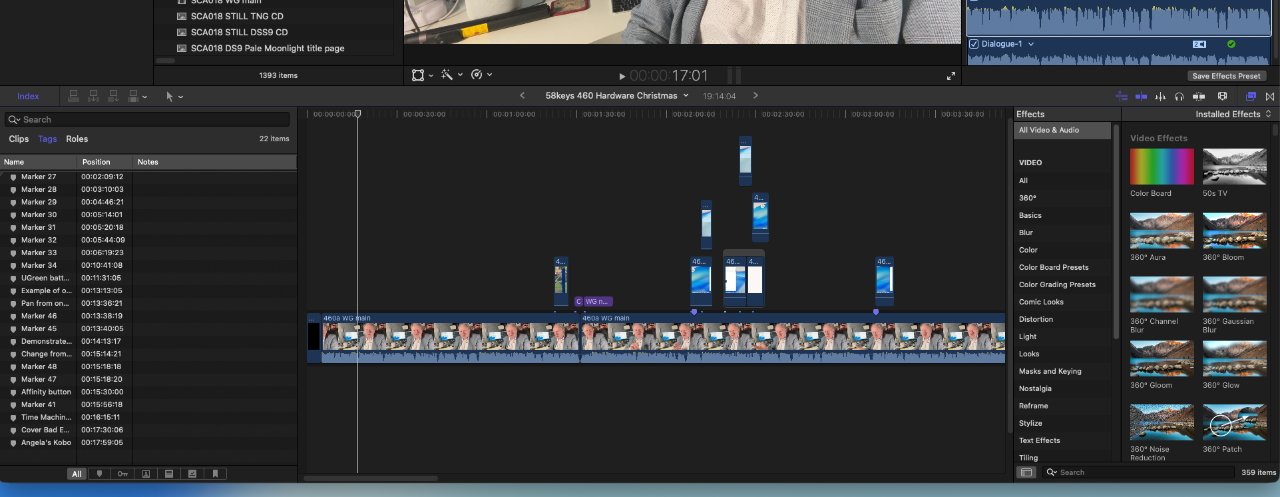Filter index by keywords key icon
This screenshot has width=1280, height=497.
[x=122, y=474]
